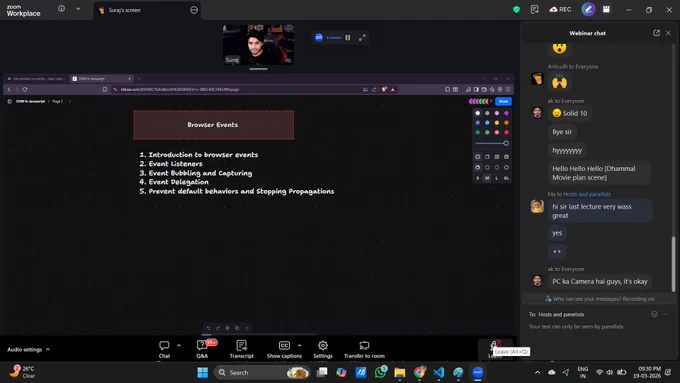Open a new tab in shared browser

click(x=139, y=79)
